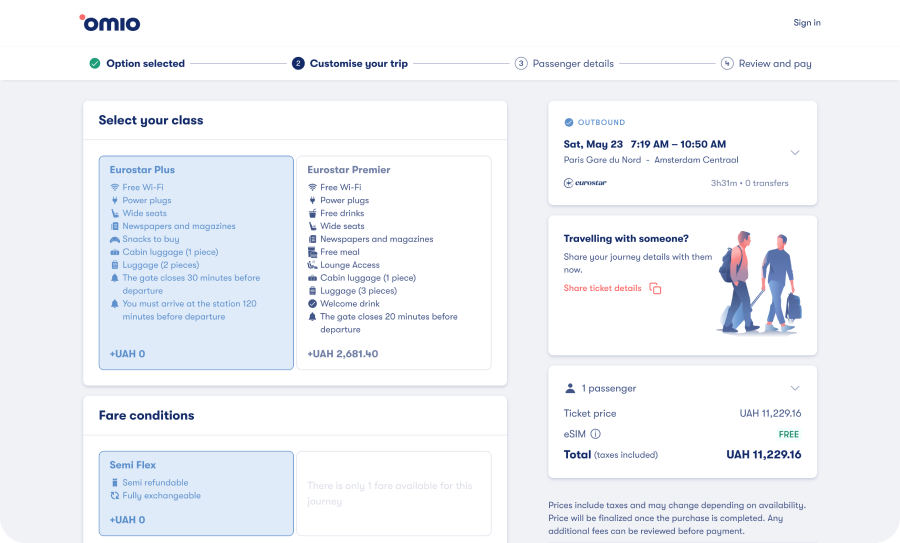Click Outbound checkmark icon
This screenshot has height=543, width=900.
[x=569, y=122]
